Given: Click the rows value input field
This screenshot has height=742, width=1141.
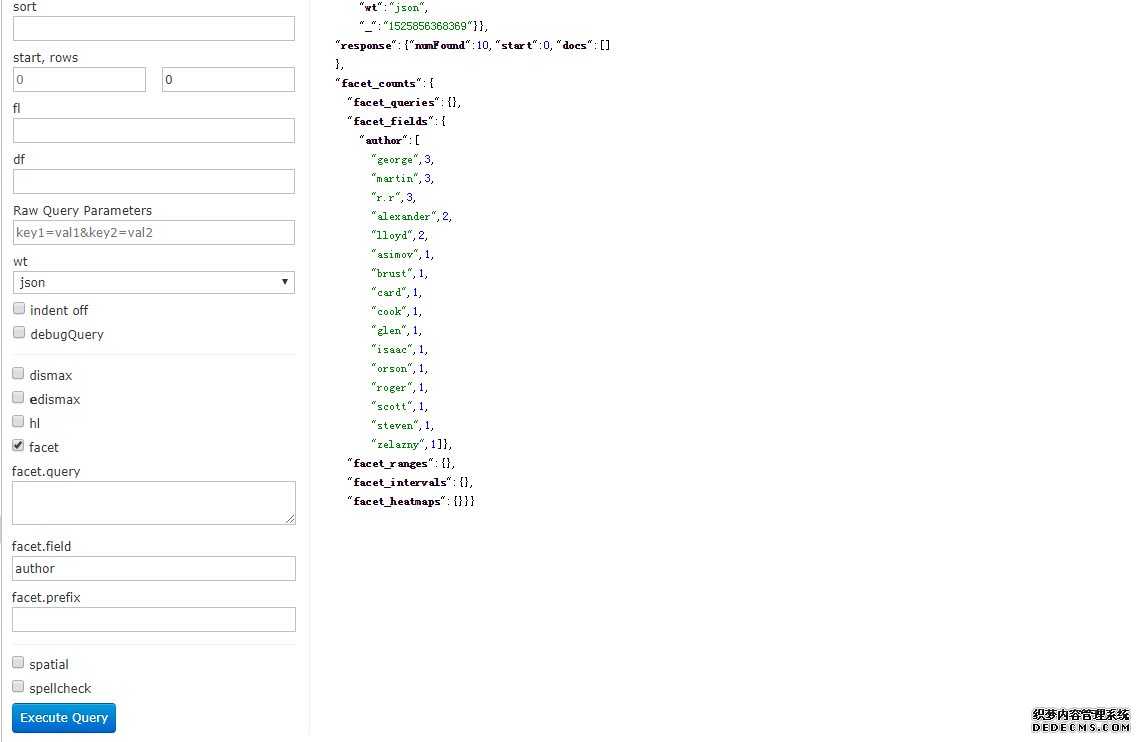Looking at the screenshot, I should pos(228,80).
